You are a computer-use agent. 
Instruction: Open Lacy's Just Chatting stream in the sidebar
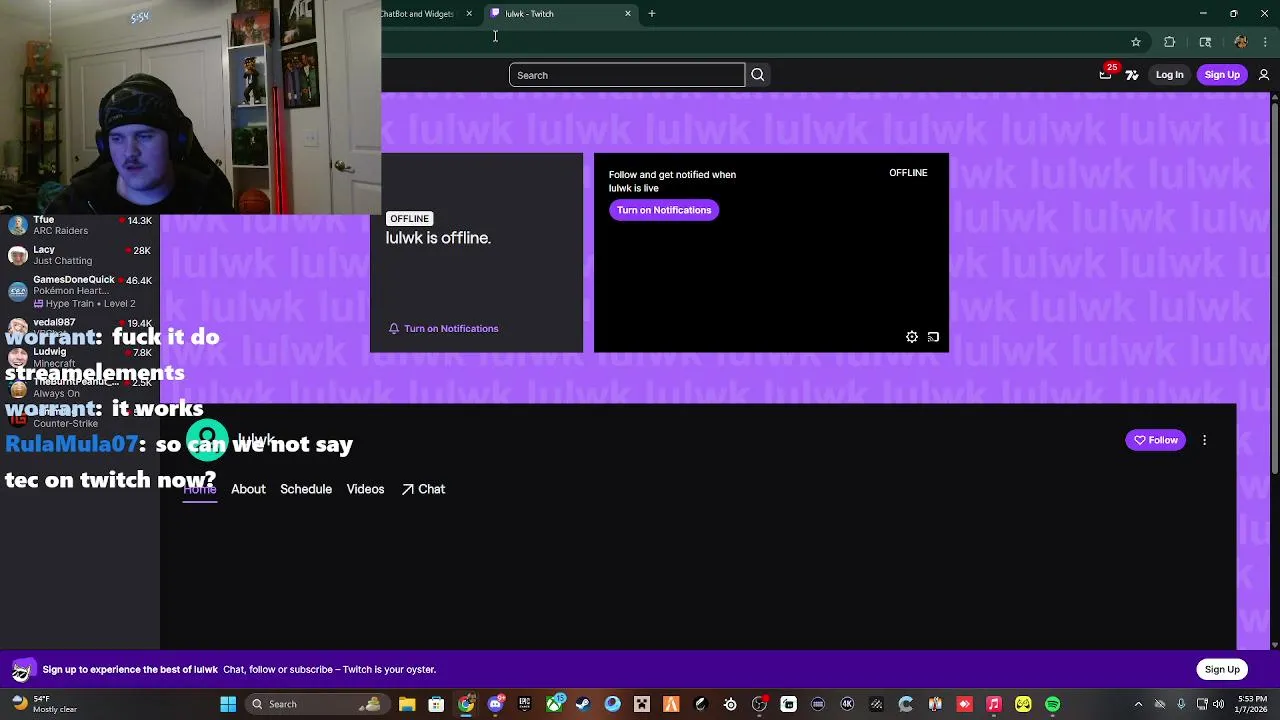point(80,255)
